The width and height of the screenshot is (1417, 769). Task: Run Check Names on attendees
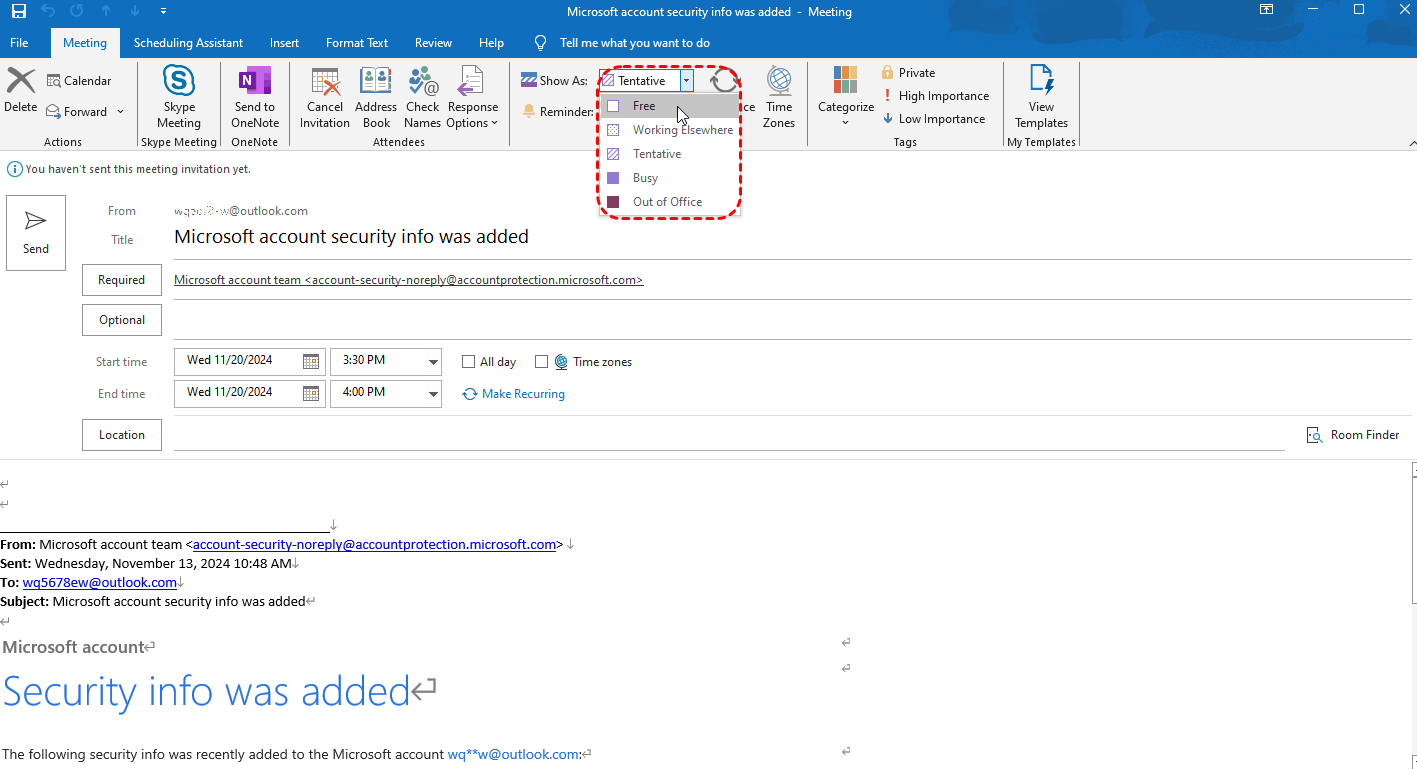pyautogui.click(x=423, y=97)
